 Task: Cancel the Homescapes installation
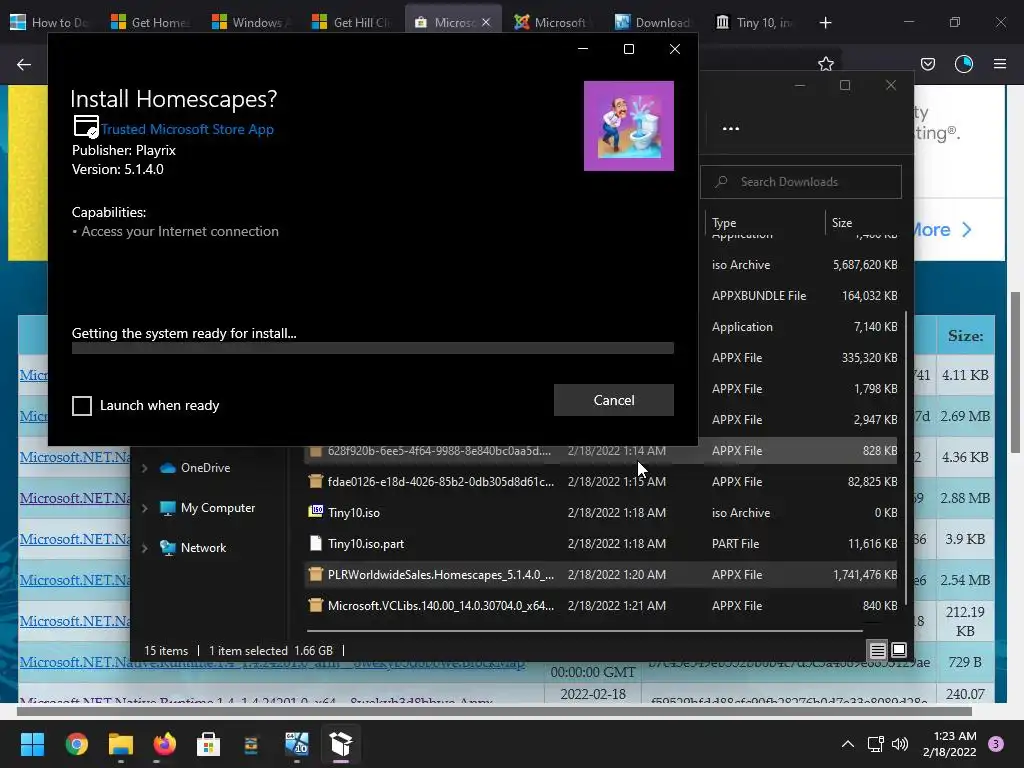[x=613, y=400]
